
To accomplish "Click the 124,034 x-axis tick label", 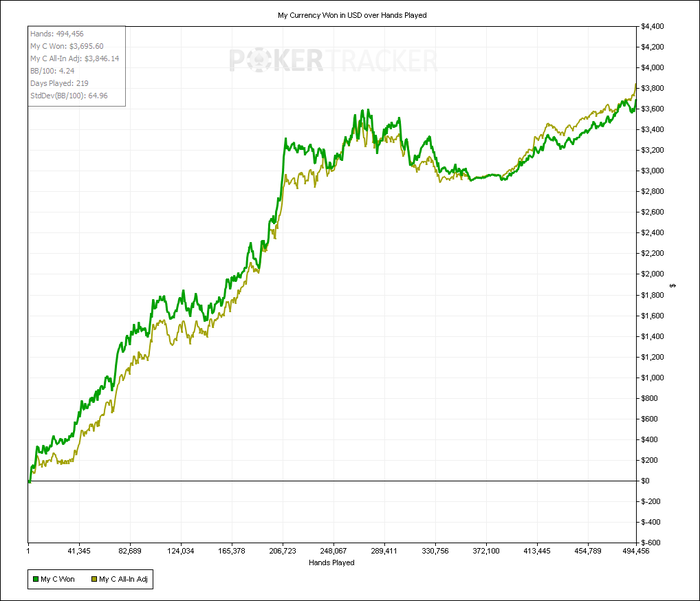I will click(x=181, y=551).
